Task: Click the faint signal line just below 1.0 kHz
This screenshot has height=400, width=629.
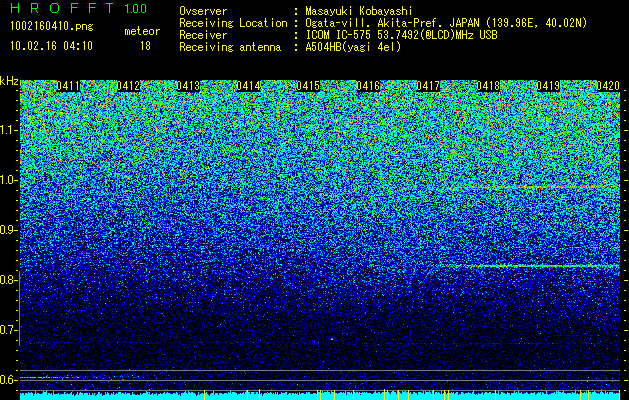Action: [x=534, y=187]
